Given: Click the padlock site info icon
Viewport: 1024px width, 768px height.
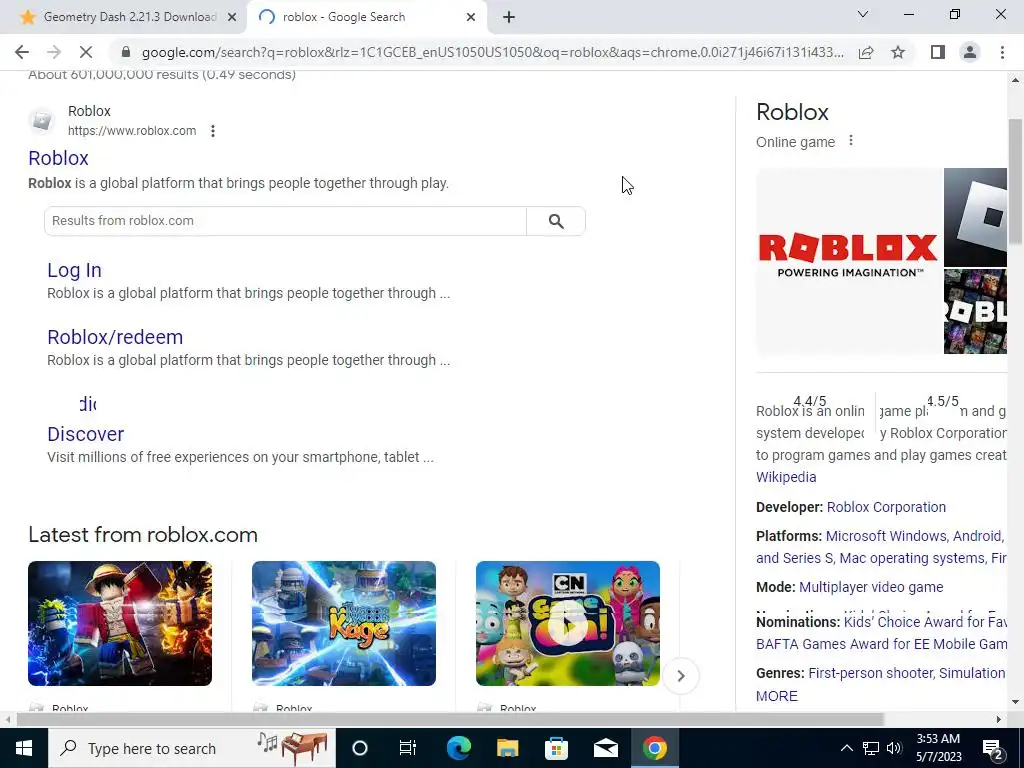Looking at the screenshot, I should (126, 52).
